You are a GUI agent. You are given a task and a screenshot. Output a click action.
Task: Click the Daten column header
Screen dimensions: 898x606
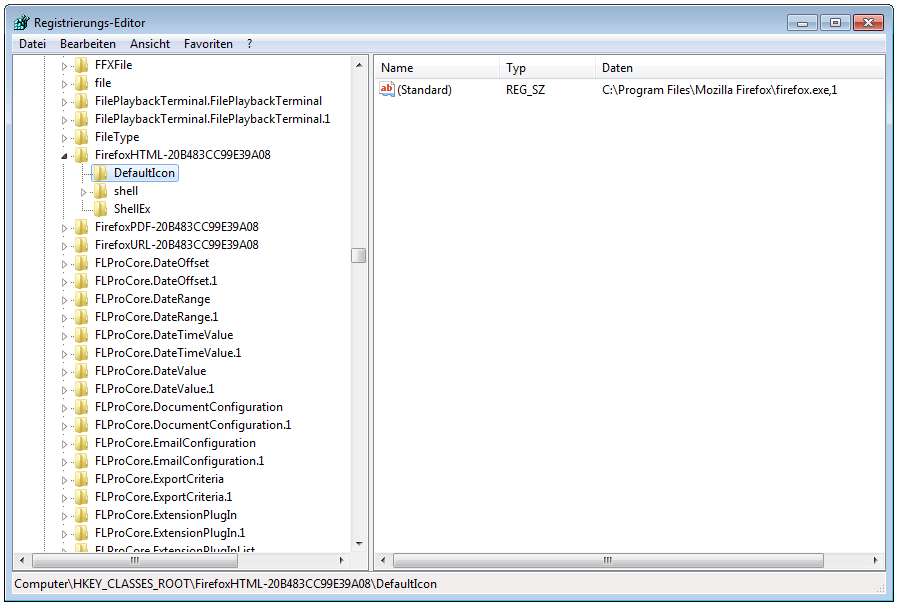pyautogui.click(x=738, y=68)
